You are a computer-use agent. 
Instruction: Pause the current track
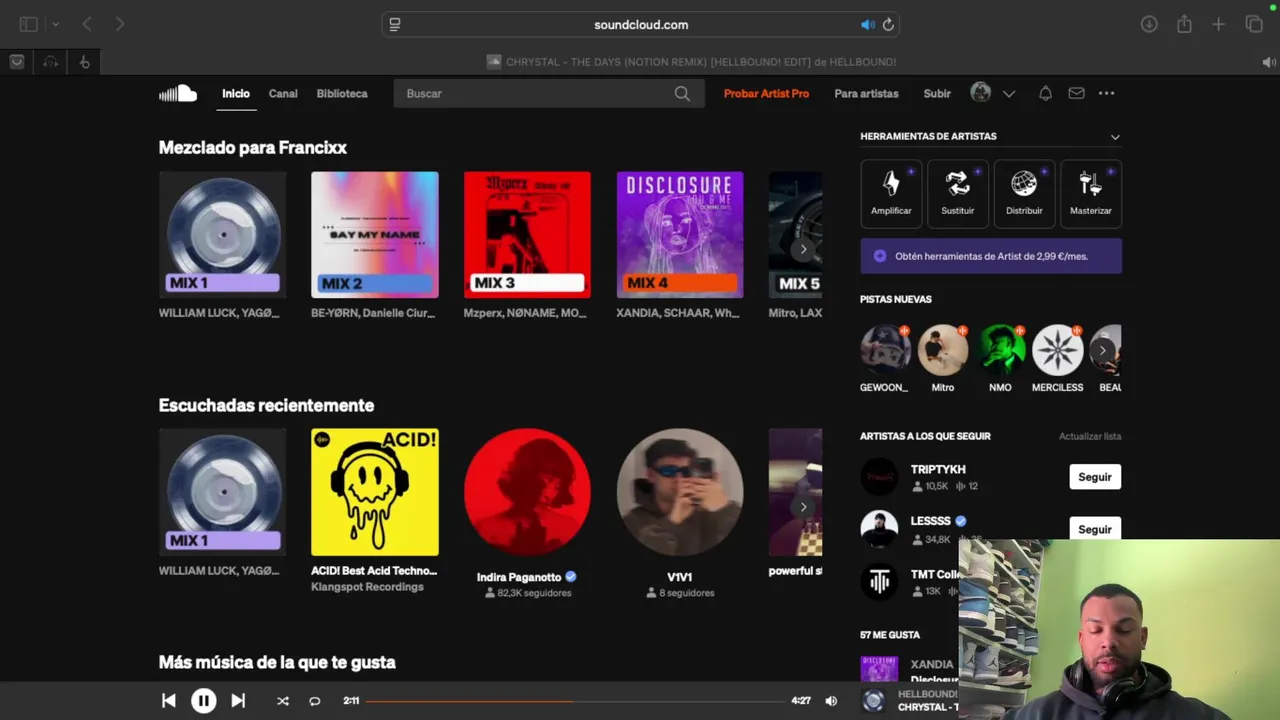click(203, 701)
